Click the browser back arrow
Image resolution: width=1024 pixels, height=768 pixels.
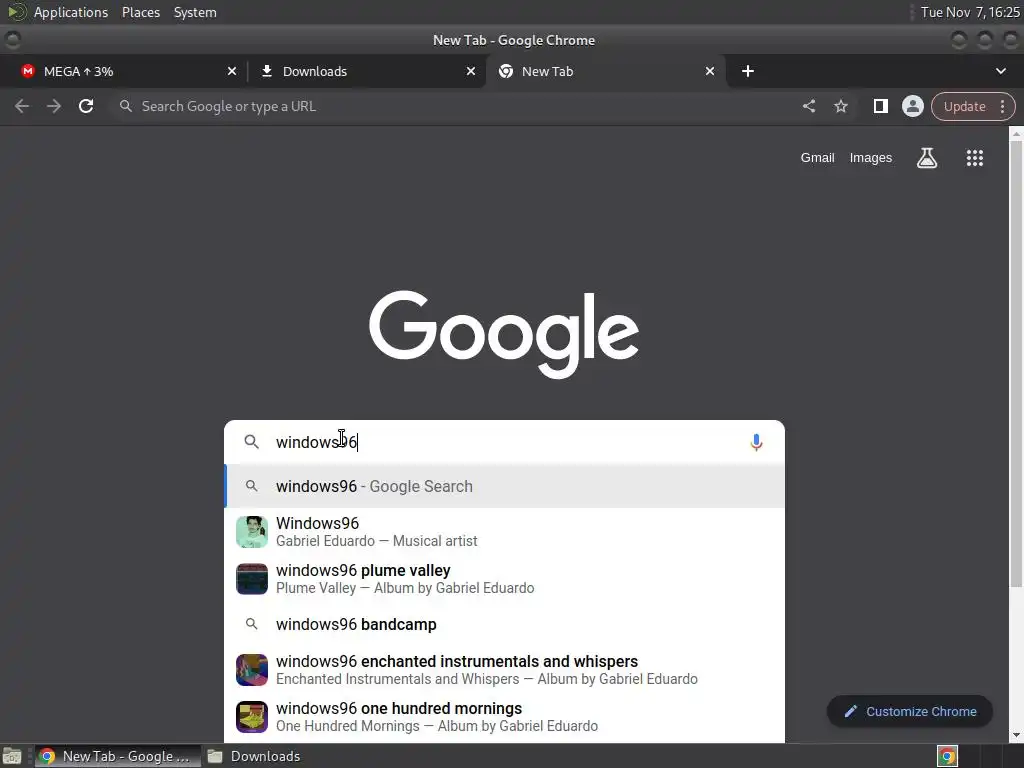point(22,106)
